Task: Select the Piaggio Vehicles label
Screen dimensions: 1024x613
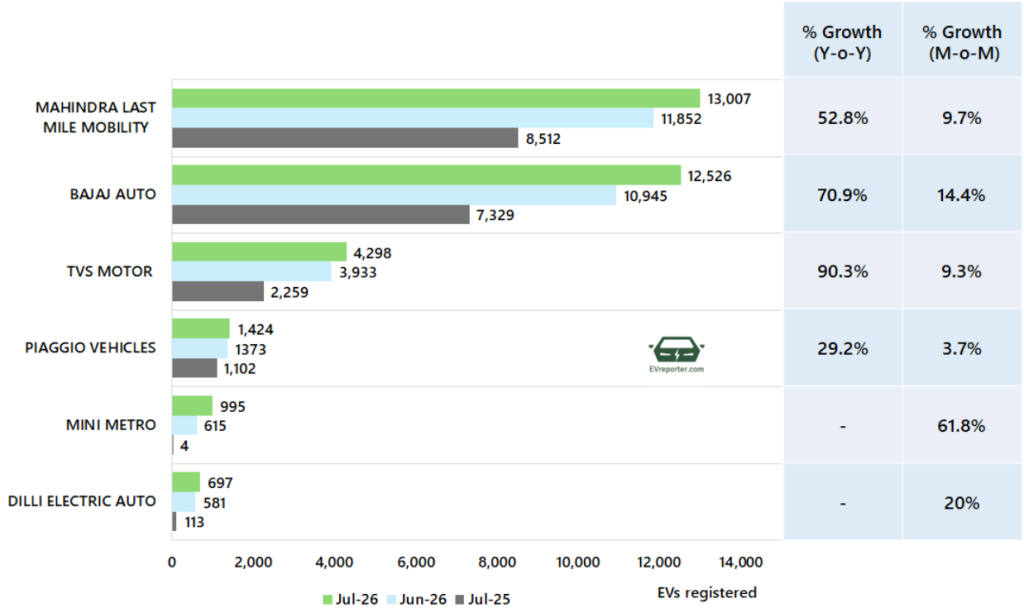Action: 90,347
